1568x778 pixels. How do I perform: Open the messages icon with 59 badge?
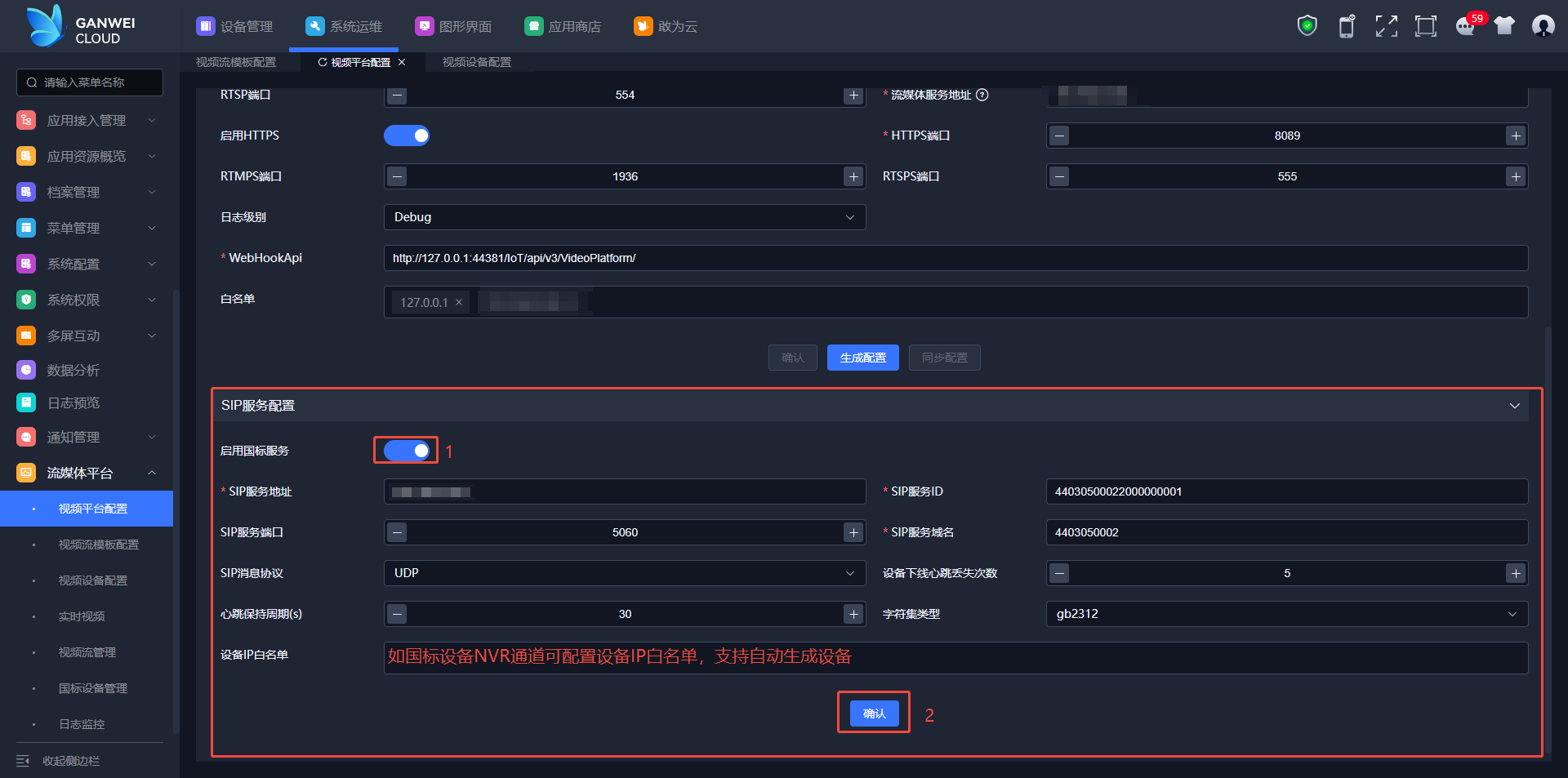pyautogui.click(x=1466, y=26)
